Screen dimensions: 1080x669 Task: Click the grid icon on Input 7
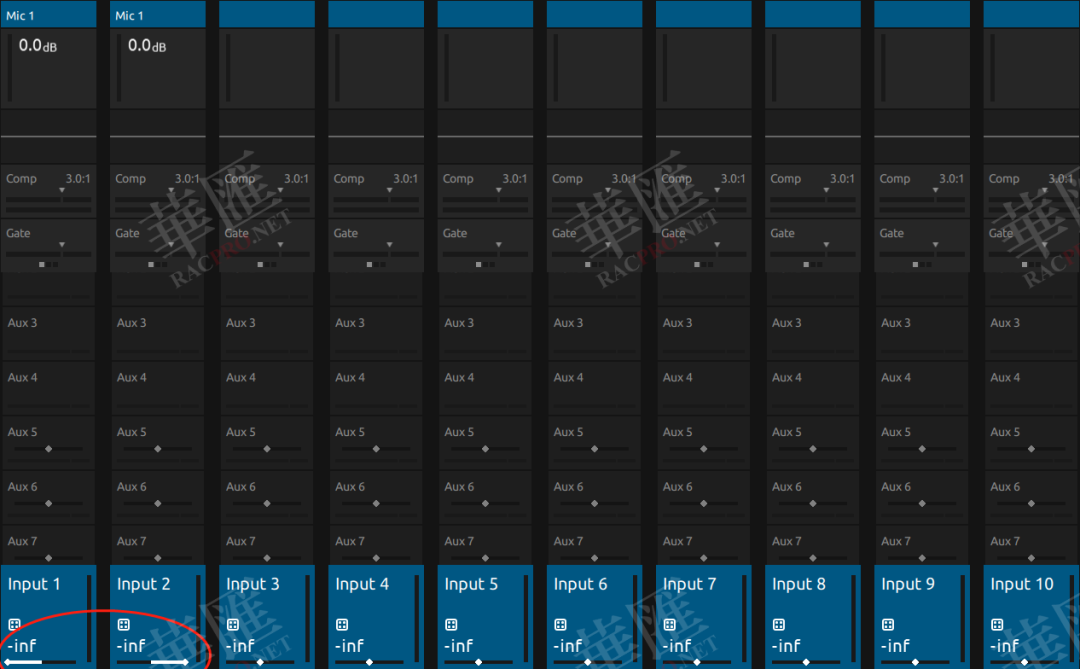click(x=669, y=624)
